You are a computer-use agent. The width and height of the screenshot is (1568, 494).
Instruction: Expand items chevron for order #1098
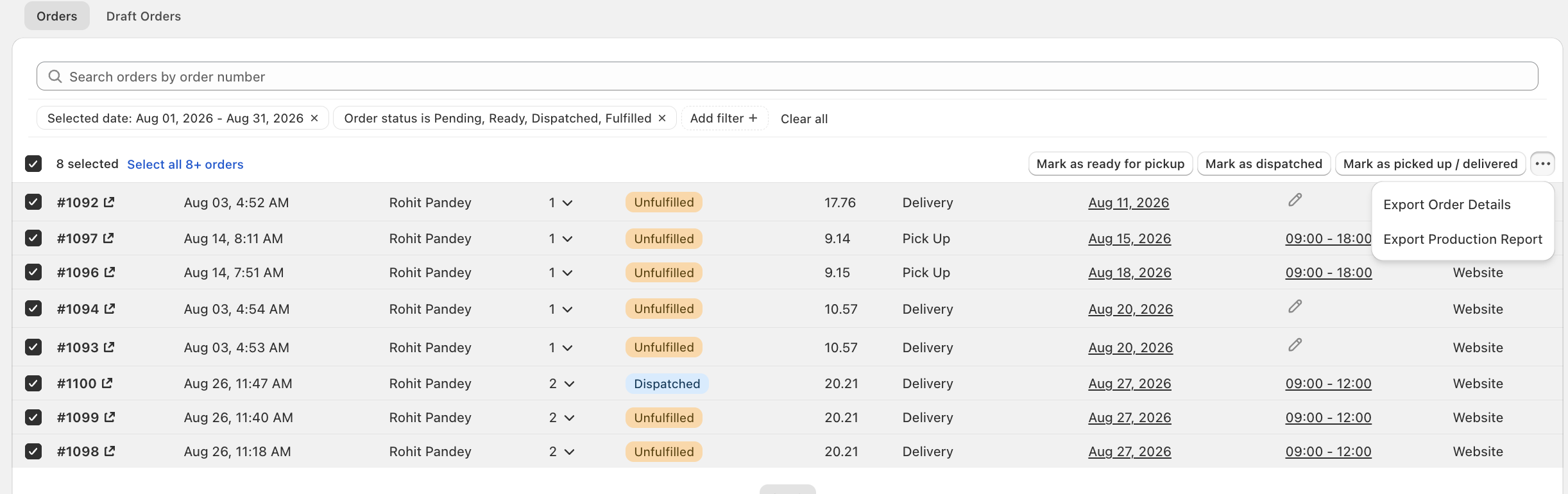[x=569, y=452]
